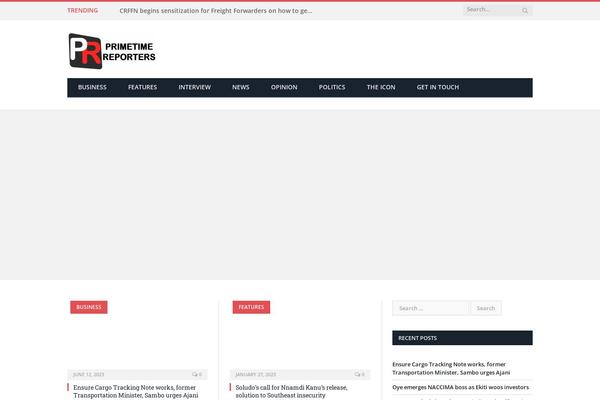This screenshot has height=400, width=600.
Task: Open the Politics section
Action: (332, 87)
